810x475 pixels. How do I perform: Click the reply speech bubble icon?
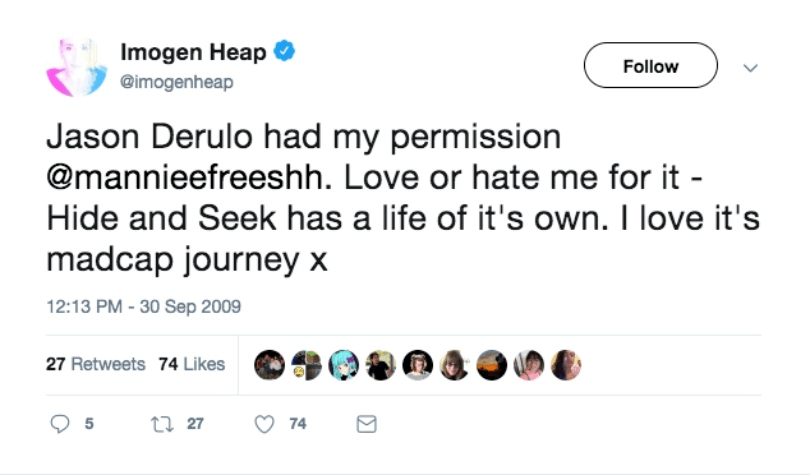(60, 424)
